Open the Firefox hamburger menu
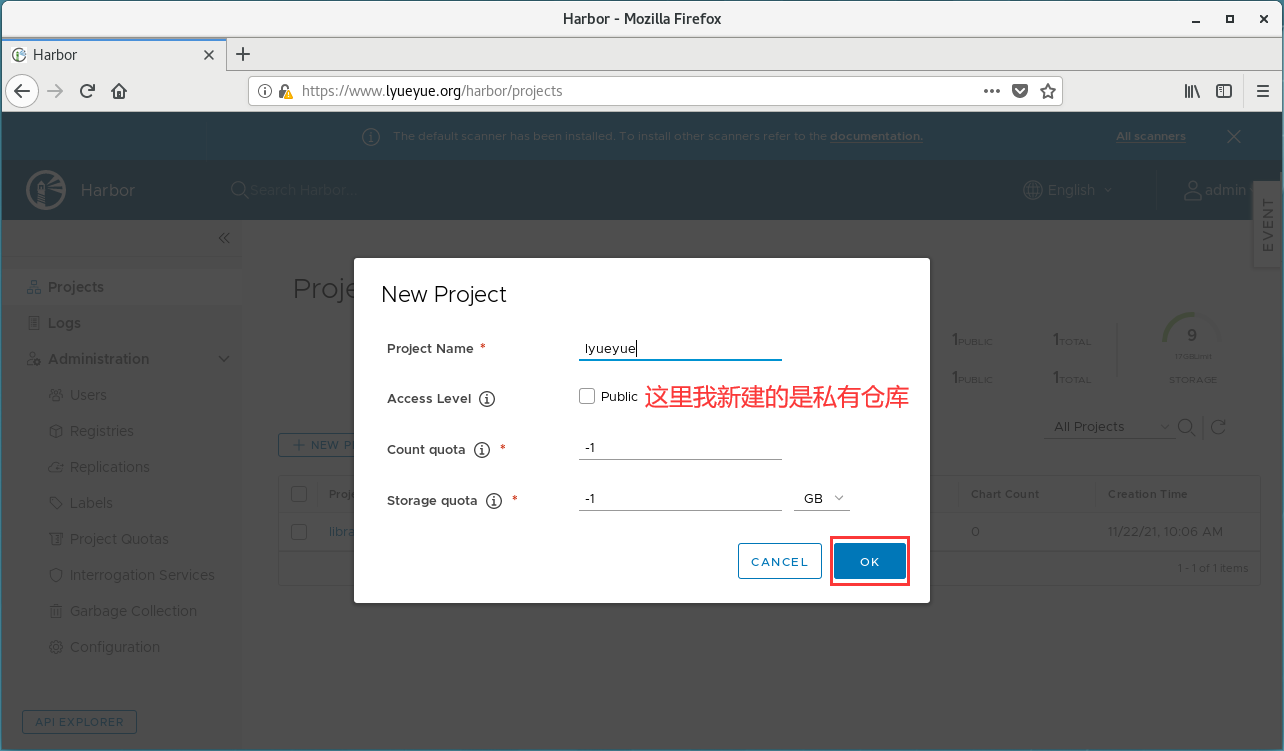 (x=1263, y=91)
